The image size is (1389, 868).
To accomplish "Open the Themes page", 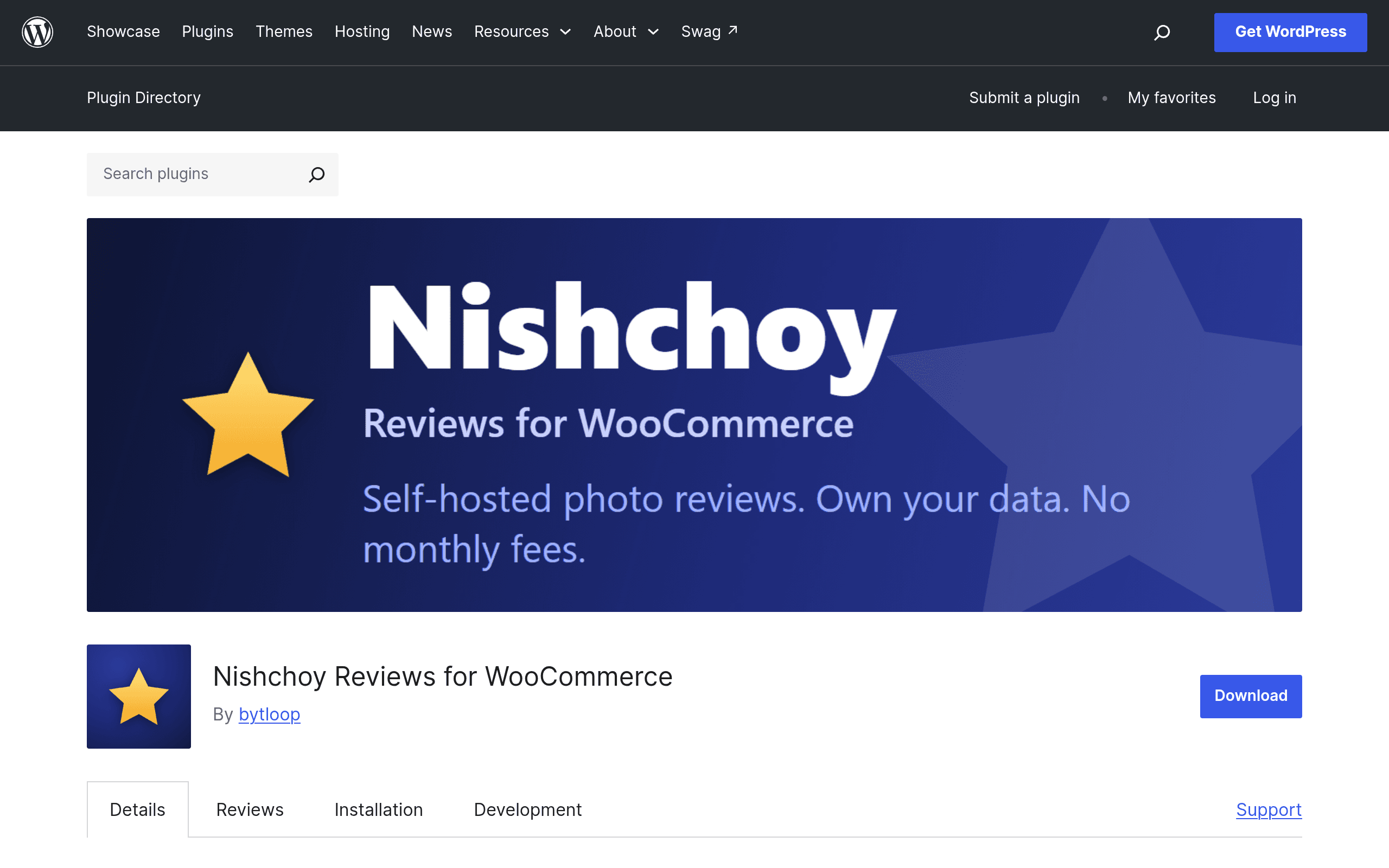I will tap(284, 31).
